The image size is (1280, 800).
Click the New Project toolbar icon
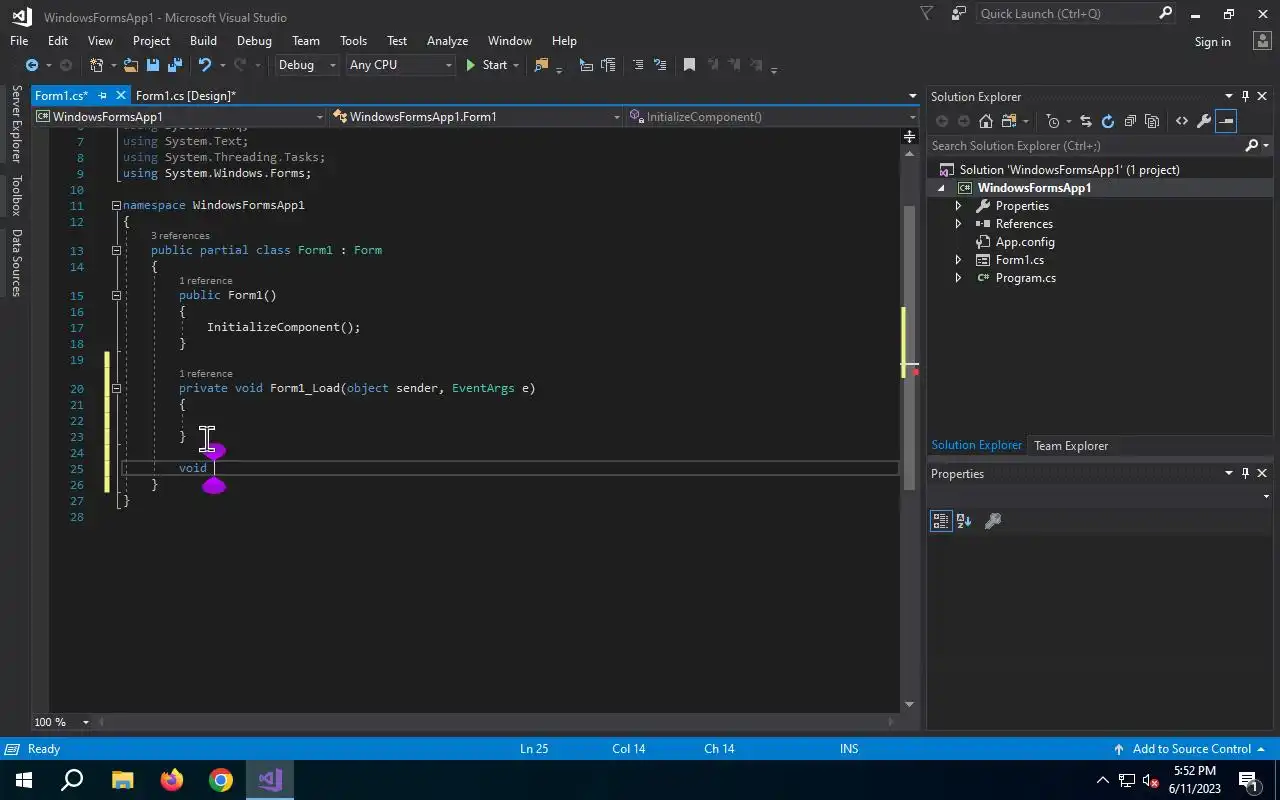click(97, 65)
